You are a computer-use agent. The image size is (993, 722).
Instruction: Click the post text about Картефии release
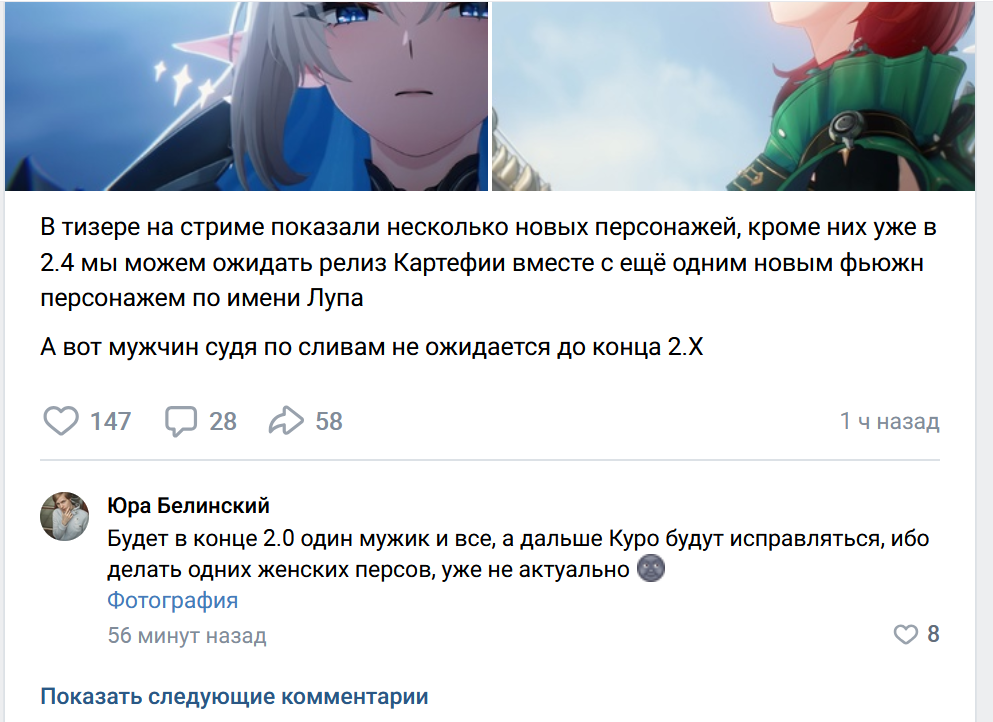click(488, 262)
